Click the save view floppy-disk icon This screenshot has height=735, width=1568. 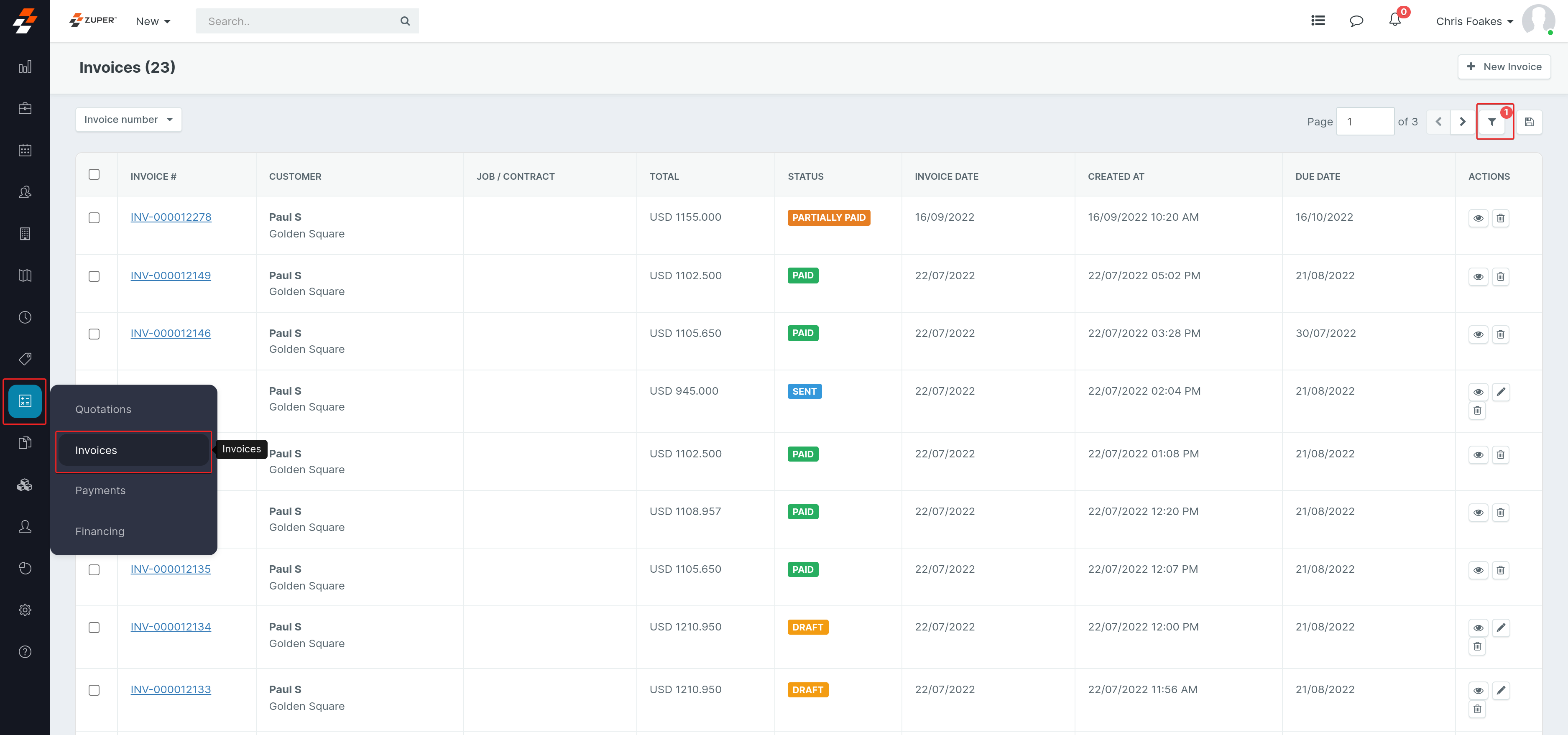click(1529, 122)
